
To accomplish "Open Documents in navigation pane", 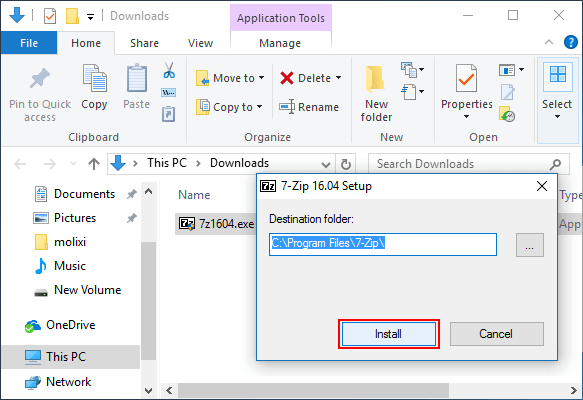I will pyautogui.click(x=84, y=194).
